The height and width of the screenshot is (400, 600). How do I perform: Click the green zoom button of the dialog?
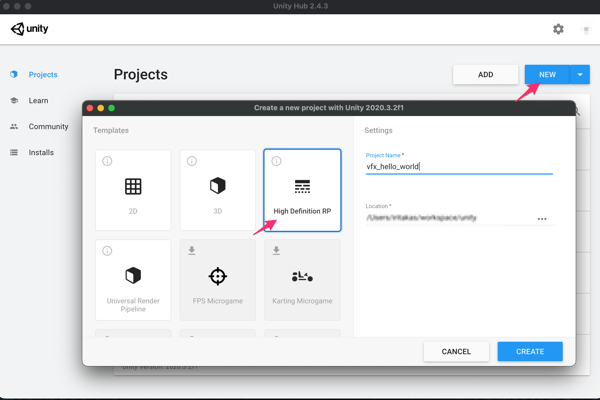coord(111,108)
